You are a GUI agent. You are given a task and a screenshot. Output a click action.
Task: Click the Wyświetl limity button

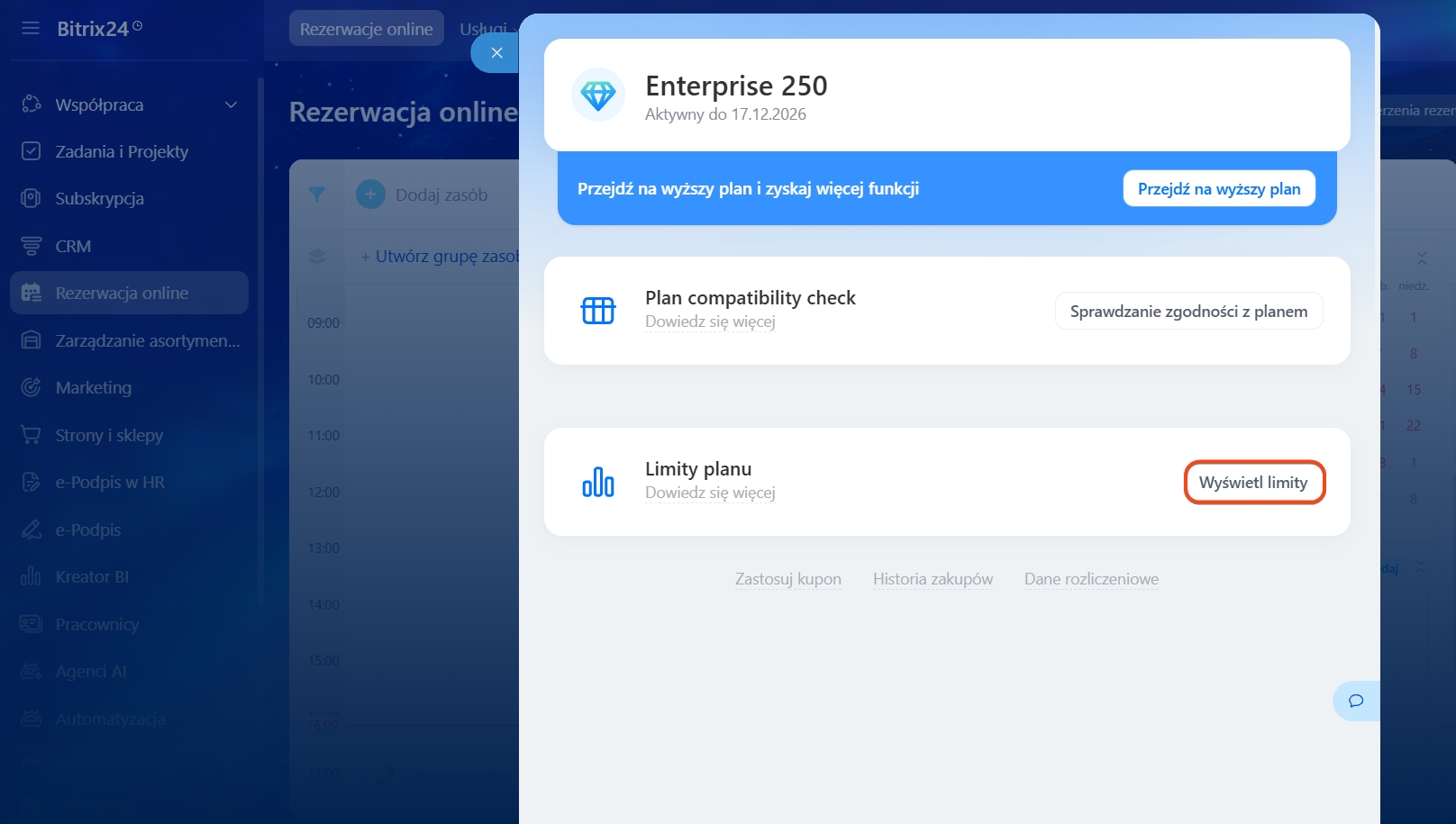coord(1253,483)
